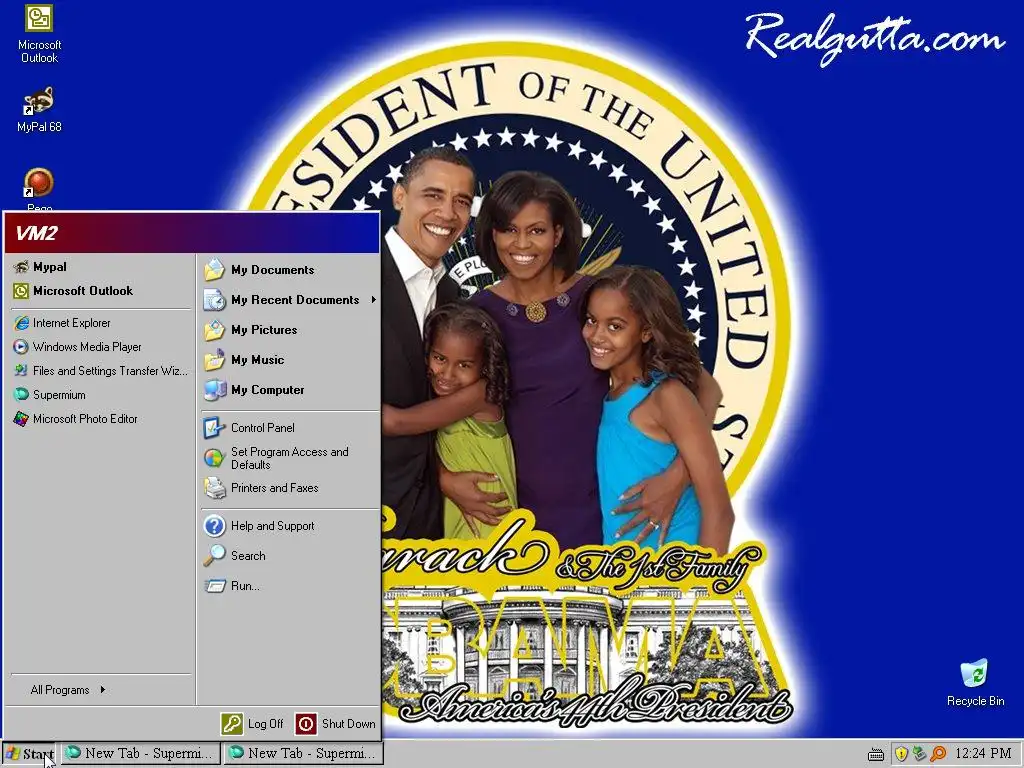Viewport: 1024px width, 768px height.
Task: Click the Log Off button
Action: tap(253, 724)
